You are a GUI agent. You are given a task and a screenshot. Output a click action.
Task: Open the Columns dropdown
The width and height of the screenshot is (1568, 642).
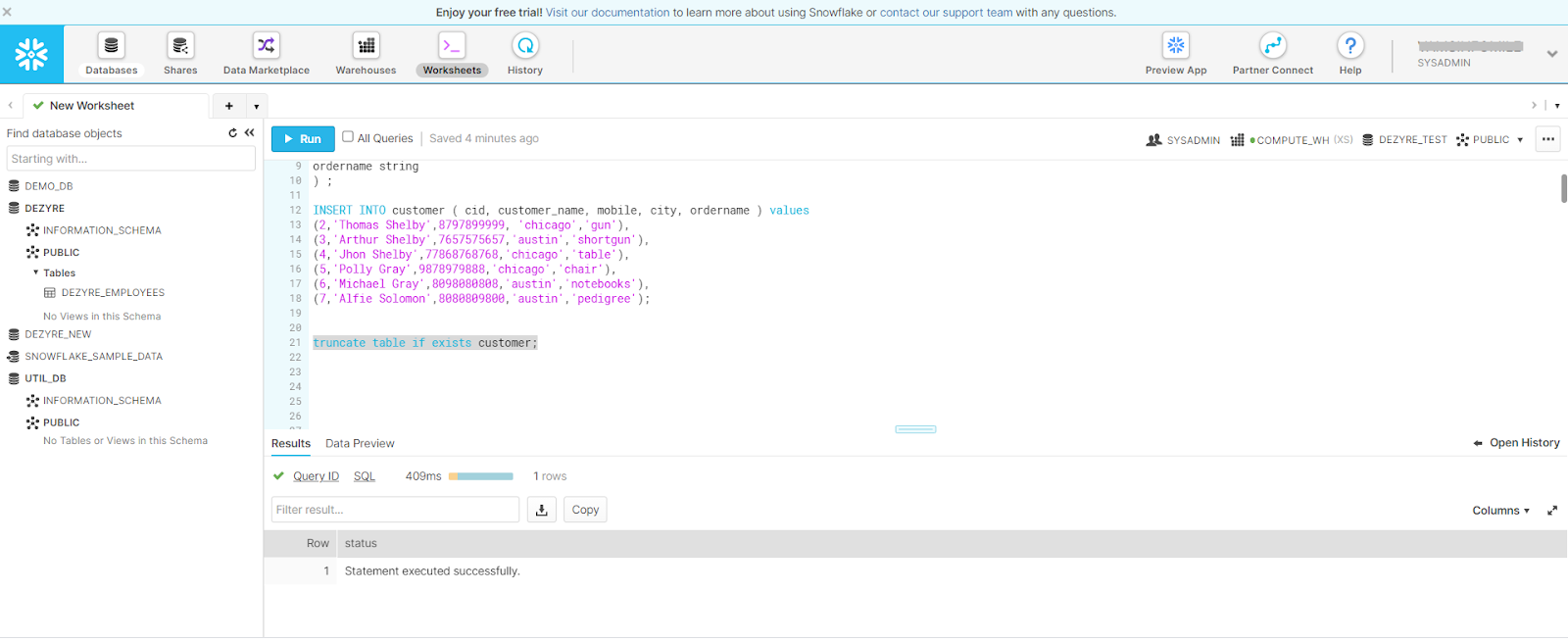tap(1500, 511)
